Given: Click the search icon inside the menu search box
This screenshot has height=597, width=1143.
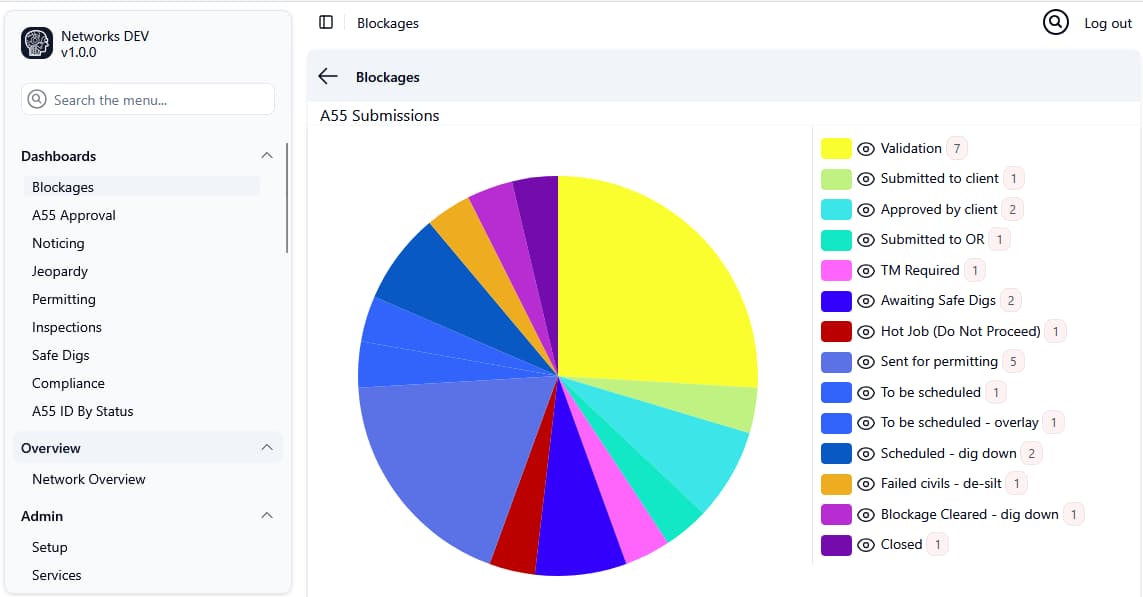Looking at the screenshot, I should pyautogui.click(x=36, y=99).
